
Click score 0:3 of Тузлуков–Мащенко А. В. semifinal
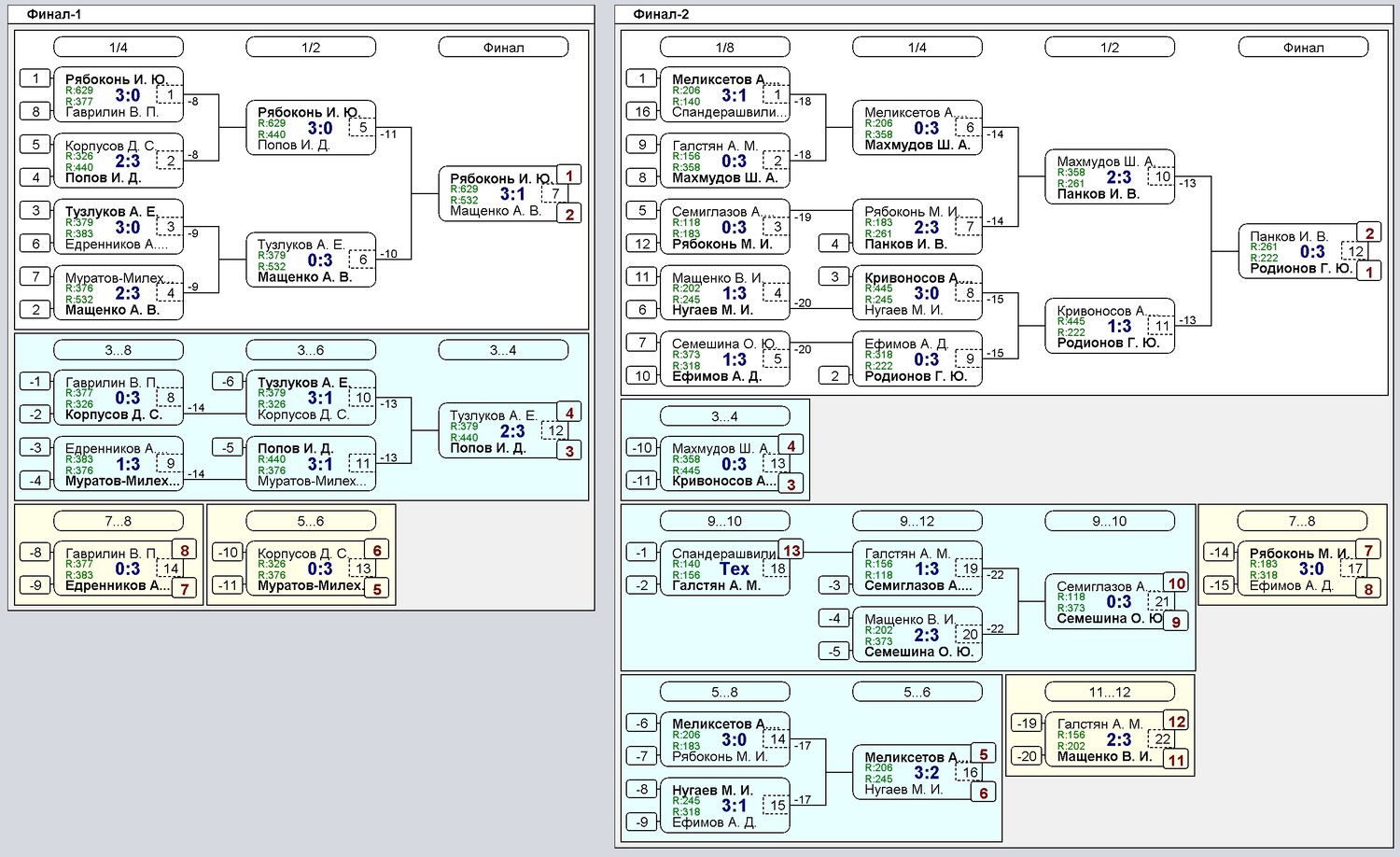[x=320, y=260]
